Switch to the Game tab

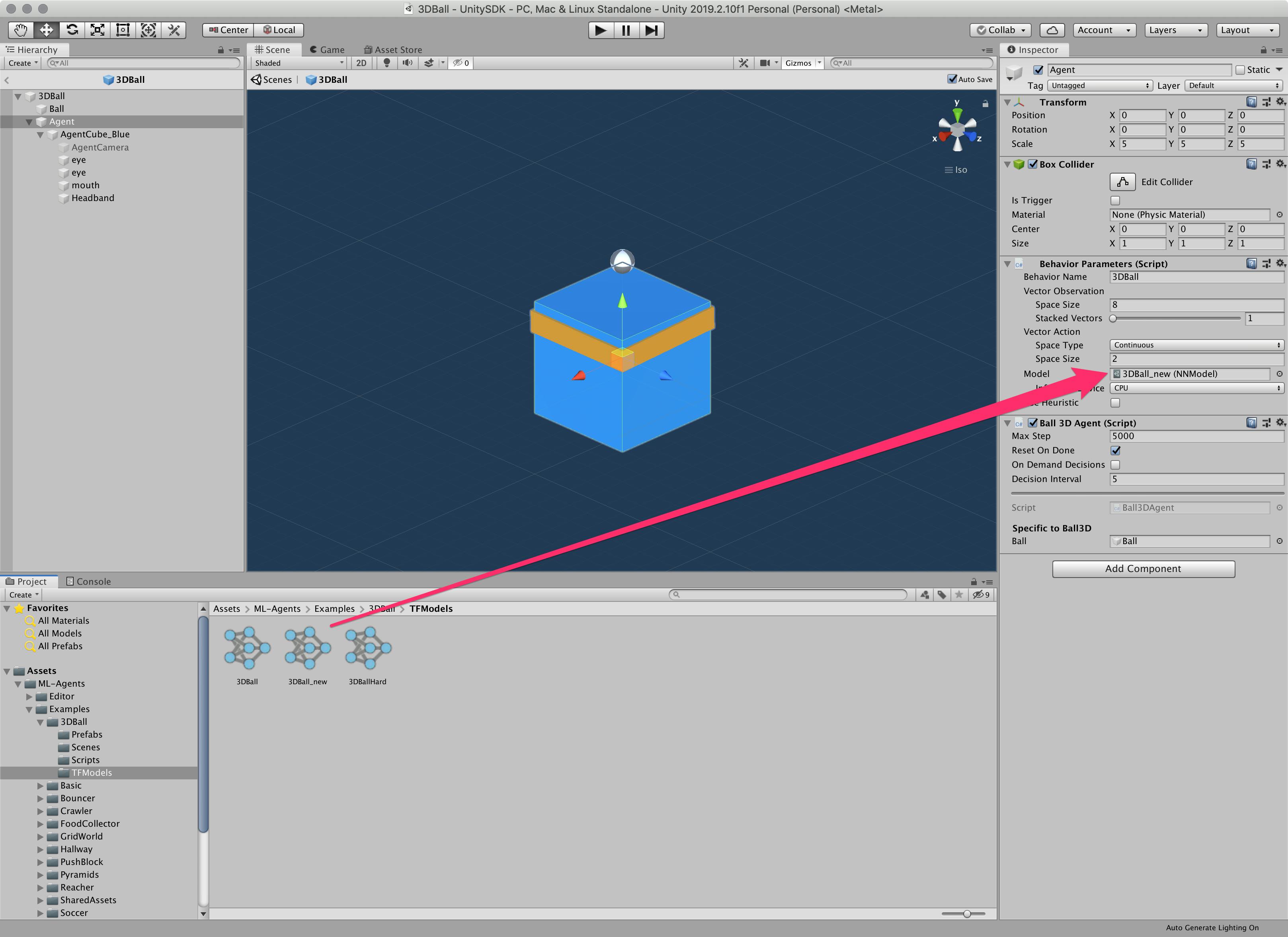coord(328,50)
